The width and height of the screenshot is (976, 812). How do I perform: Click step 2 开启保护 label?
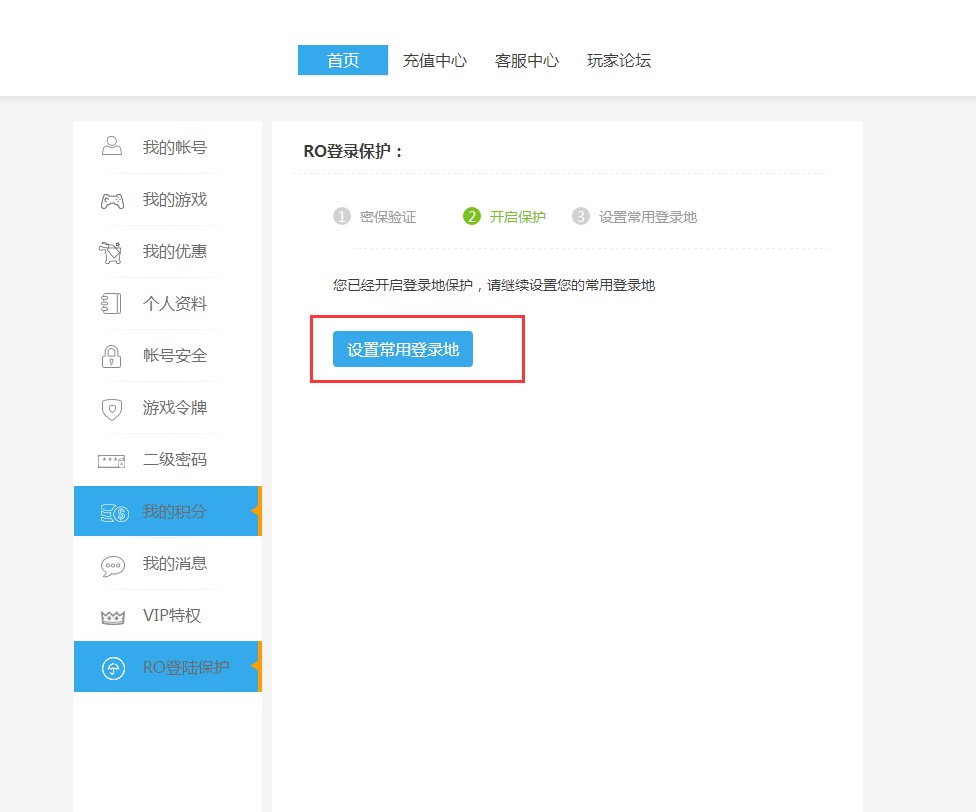[517, 217]
